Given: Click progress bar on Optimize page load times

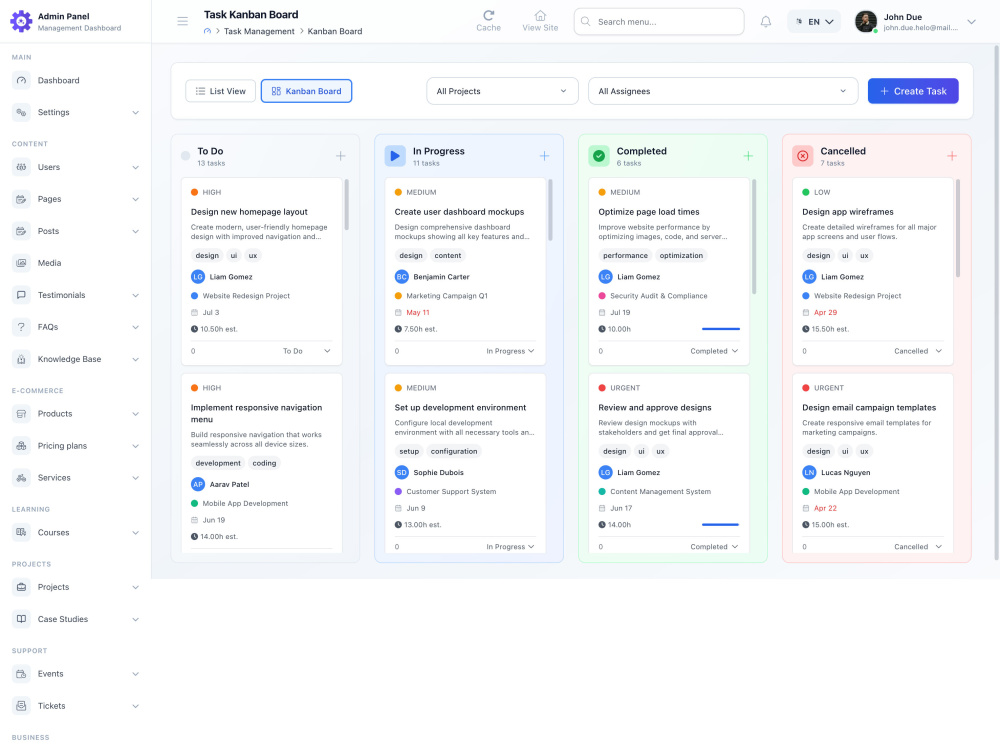Looking at the screenshot, I should pos(721,329).
